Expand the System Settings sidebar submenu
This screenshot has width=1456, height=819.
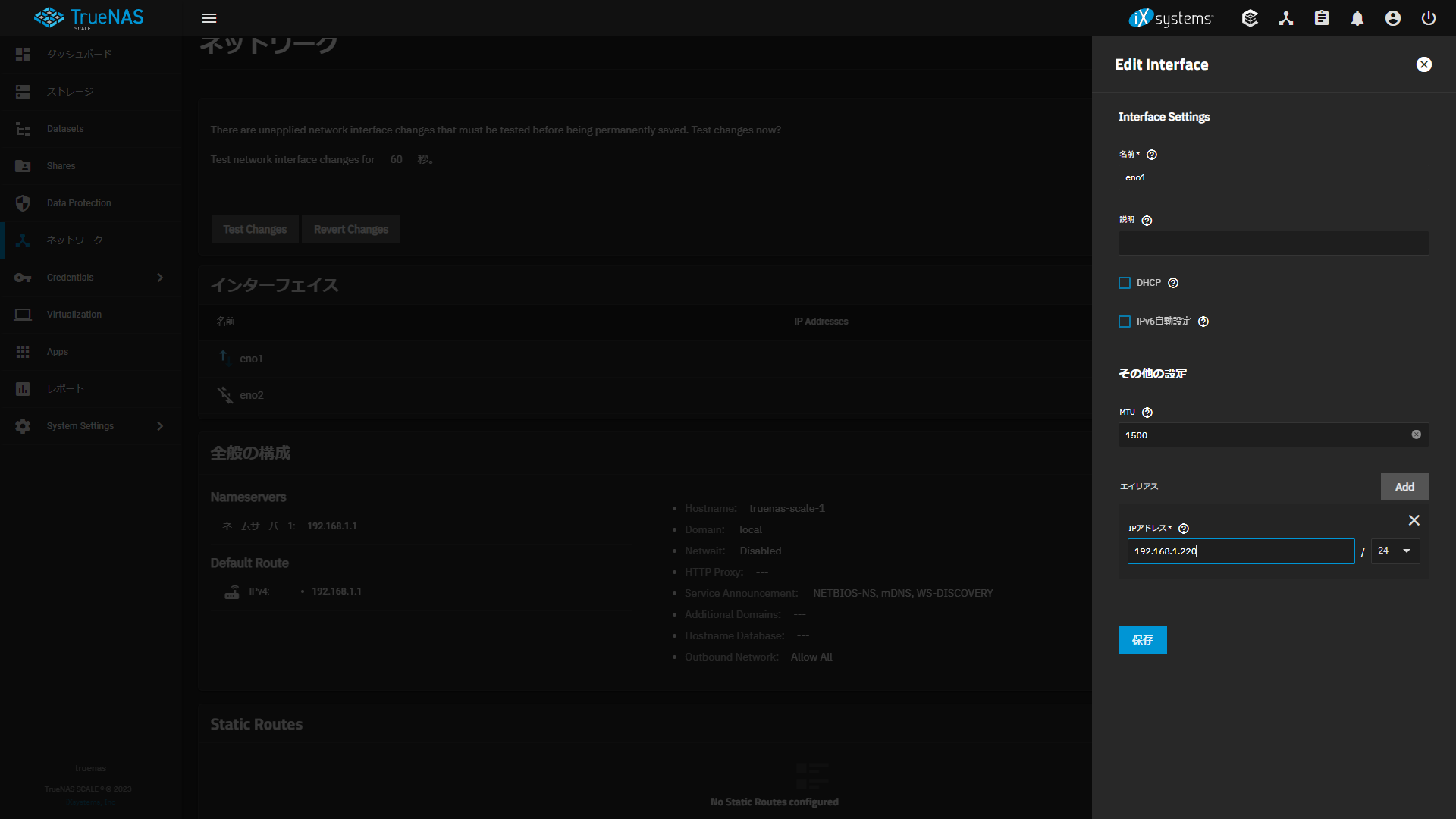coord(160,426)
